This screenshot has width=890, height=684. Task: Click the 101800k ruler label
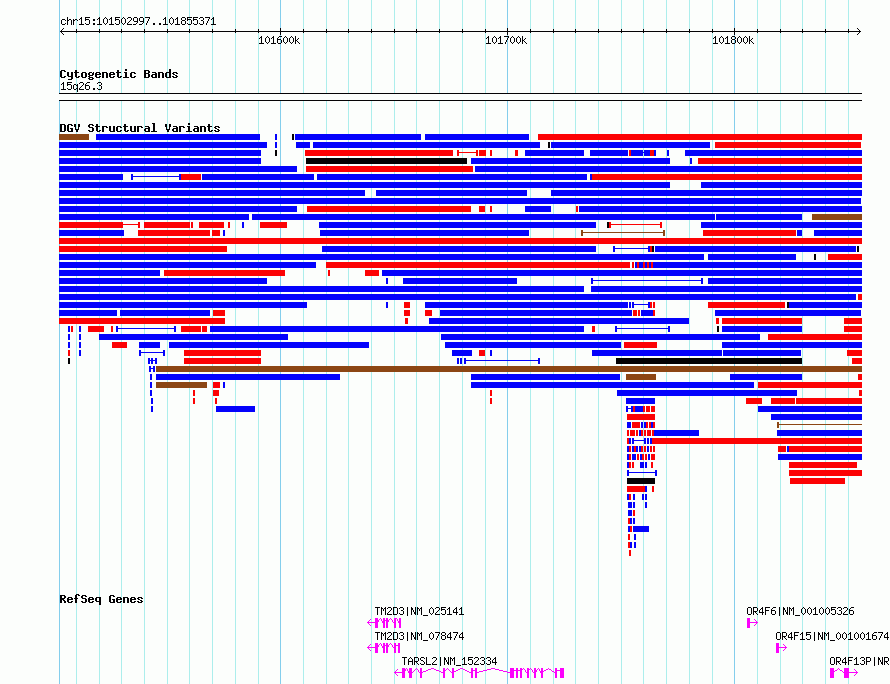(733, 40)
